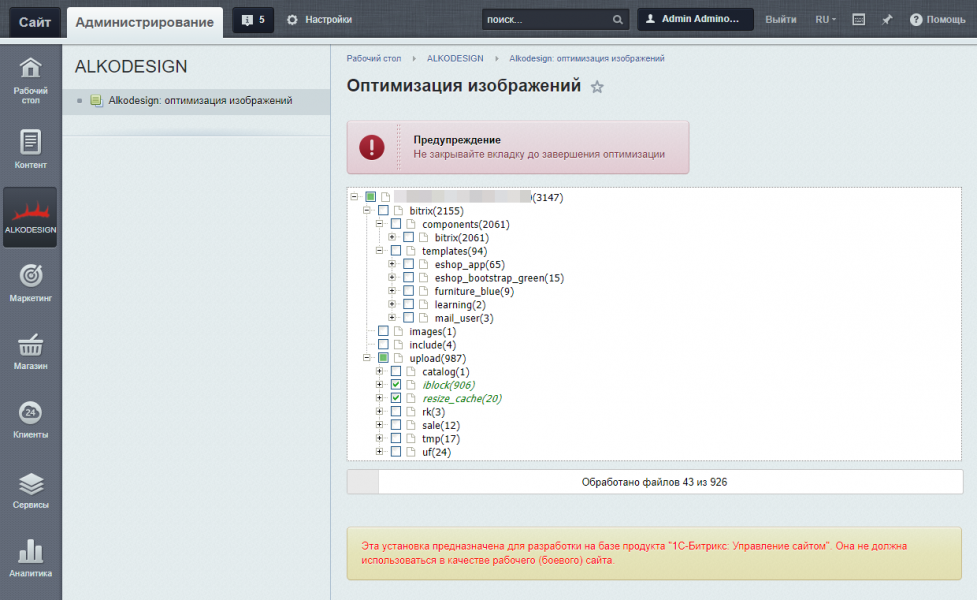977x600 pixels.
Task: Click the pin icon in top bar
Action: (x=886, y=20)
